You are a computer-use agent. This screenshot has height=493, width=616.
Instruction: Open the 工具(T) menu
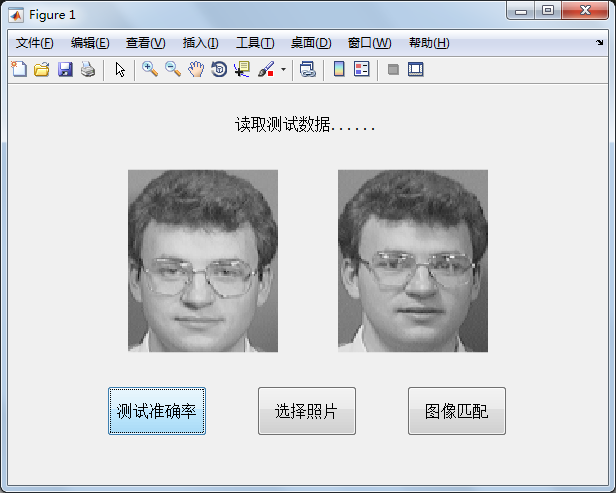pos(255,43)
